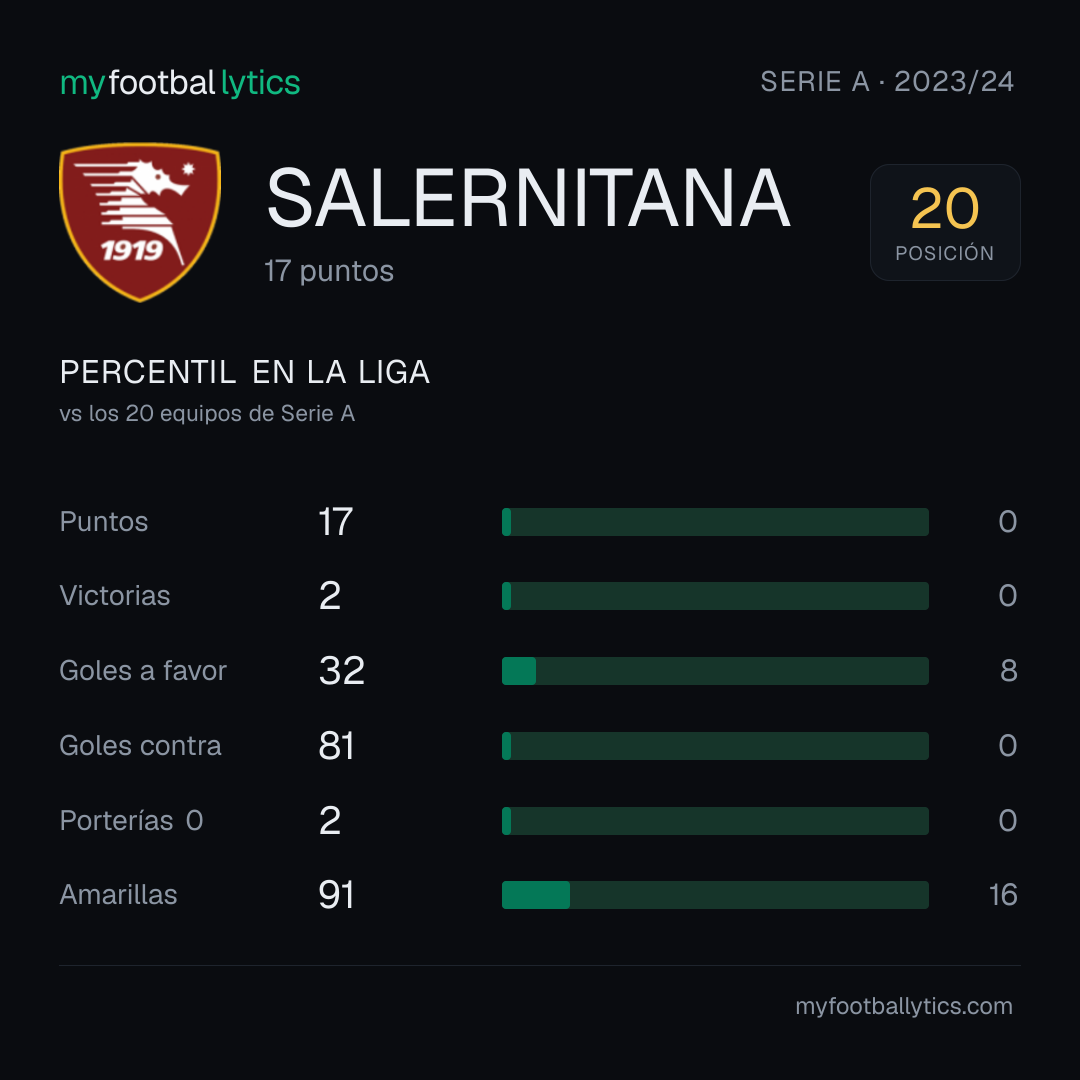Click the 17 puntos subtitle

click(x=329, y=271)
